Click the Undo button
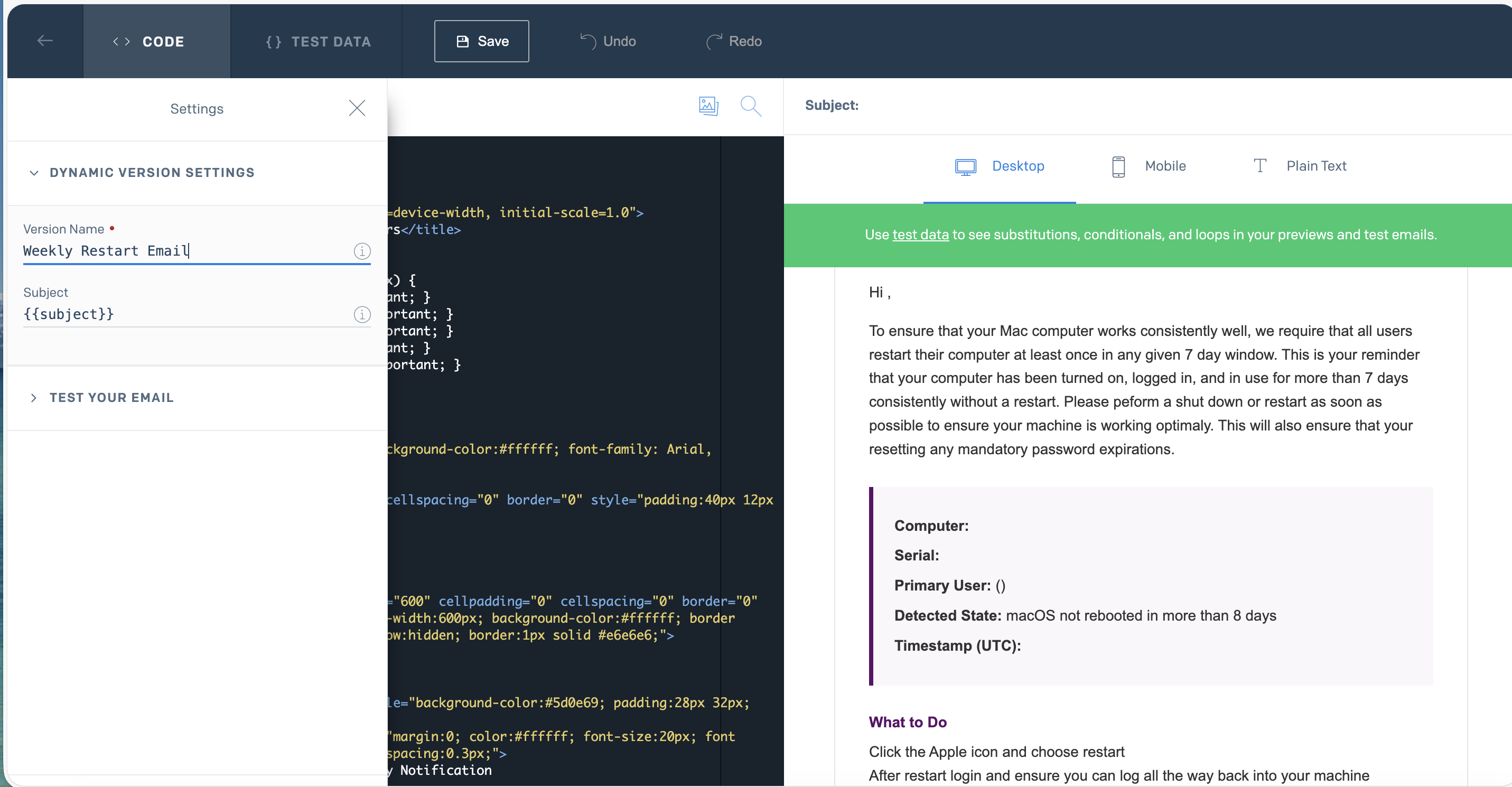Screen dimensions: 1512x787 608,41
